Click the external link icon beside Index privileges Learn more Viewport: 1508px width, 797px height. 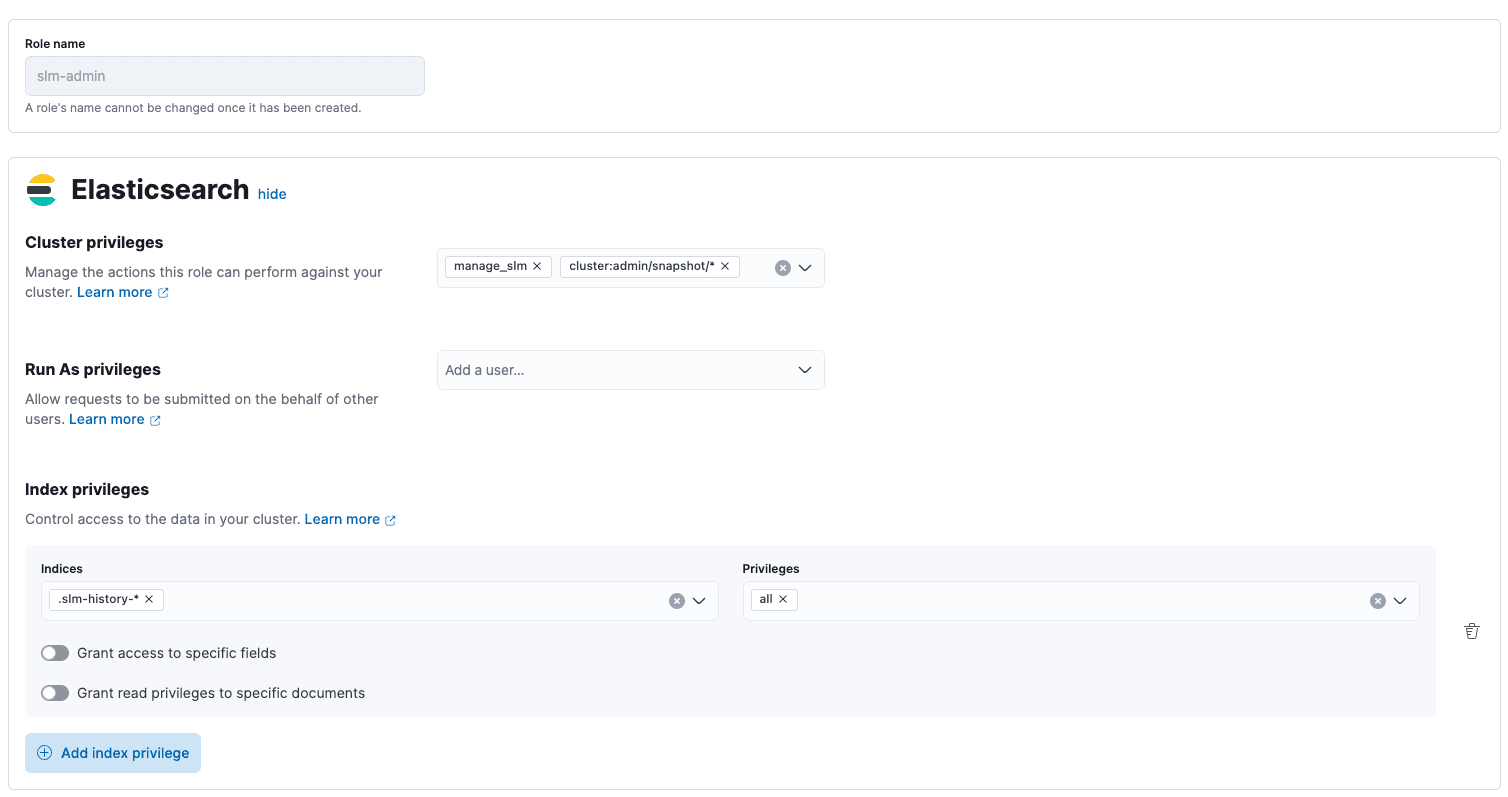(x=390, y=519)
